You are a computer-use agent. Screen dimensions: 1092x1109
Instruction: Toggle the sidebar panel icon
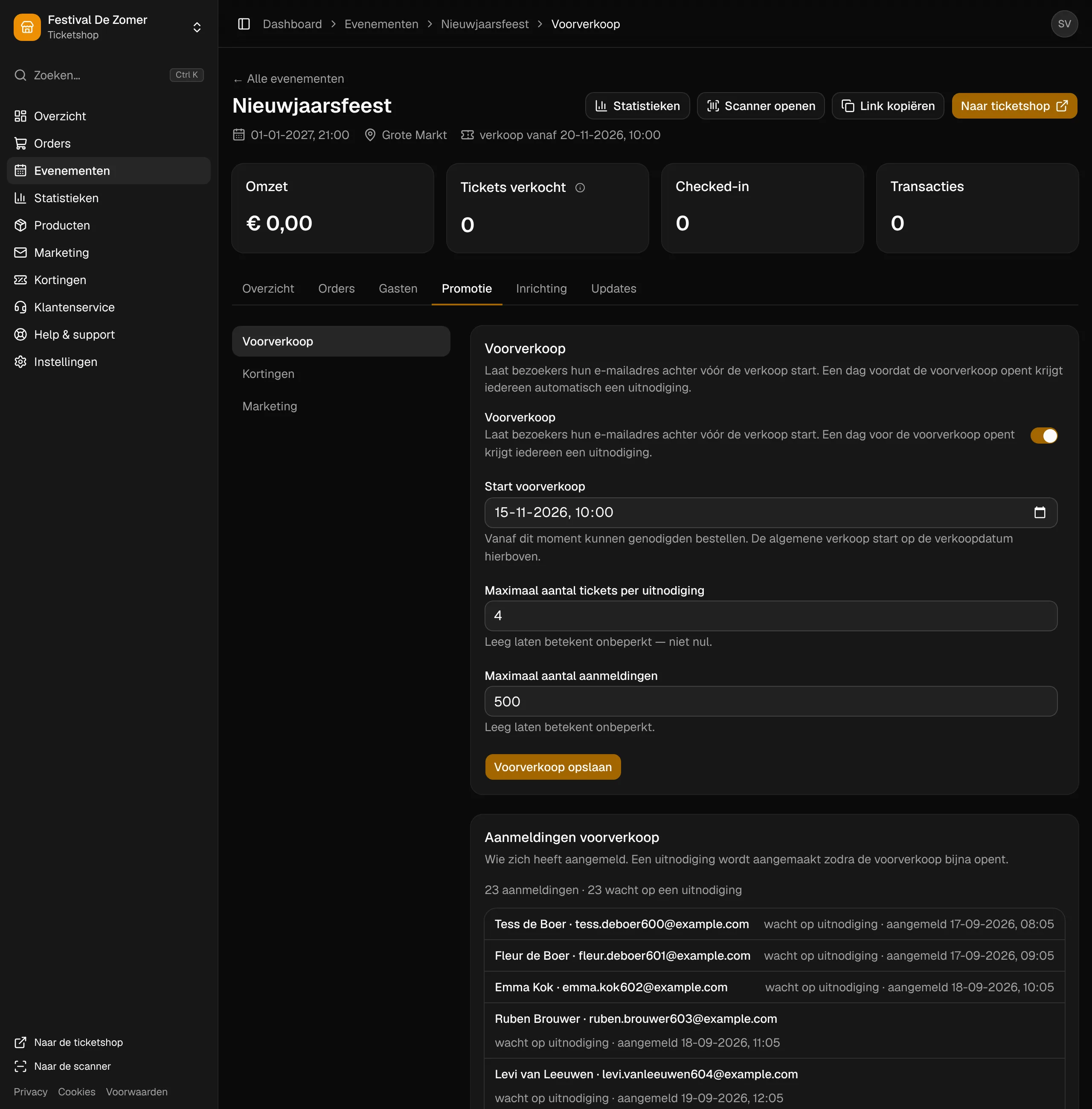[244, 24]
